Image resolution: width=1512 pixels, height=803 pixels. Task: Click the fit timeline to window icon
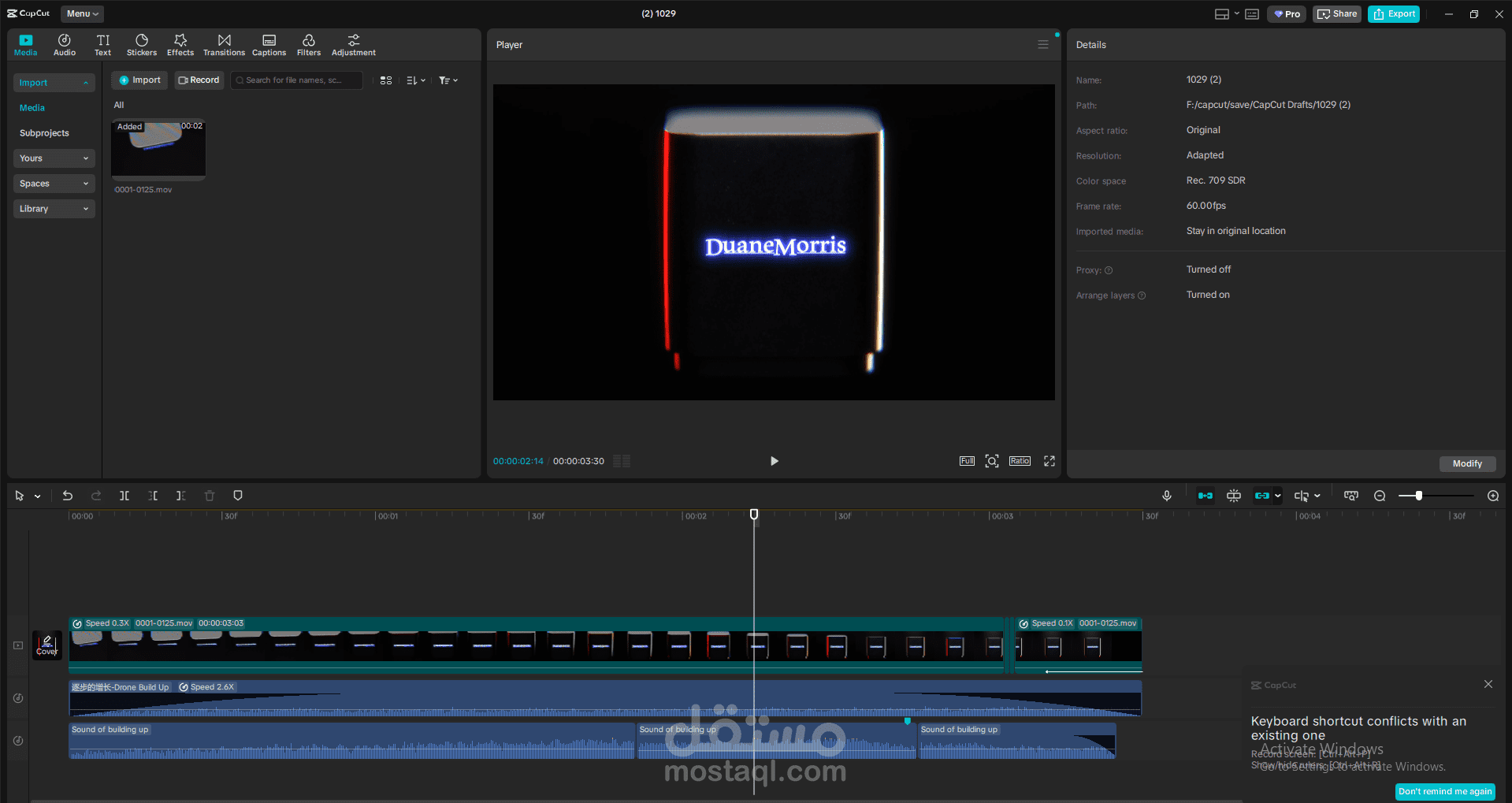tap(1351, 496)
